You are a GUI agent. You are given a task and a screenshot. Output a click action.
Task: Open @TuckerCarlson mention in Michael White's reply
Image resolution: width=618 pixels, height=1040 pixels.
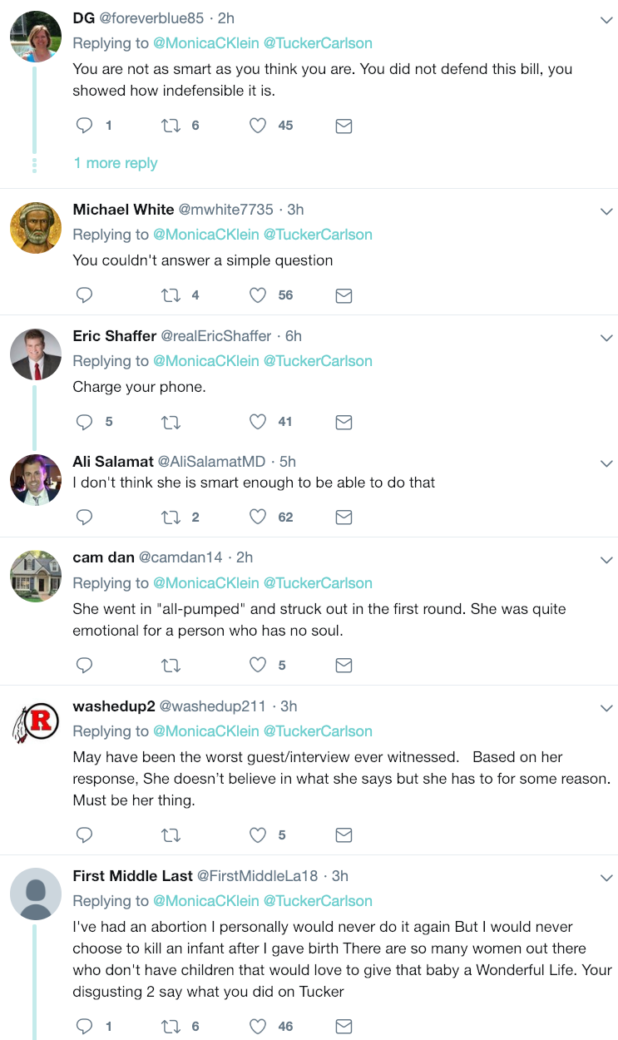[317, 235]
